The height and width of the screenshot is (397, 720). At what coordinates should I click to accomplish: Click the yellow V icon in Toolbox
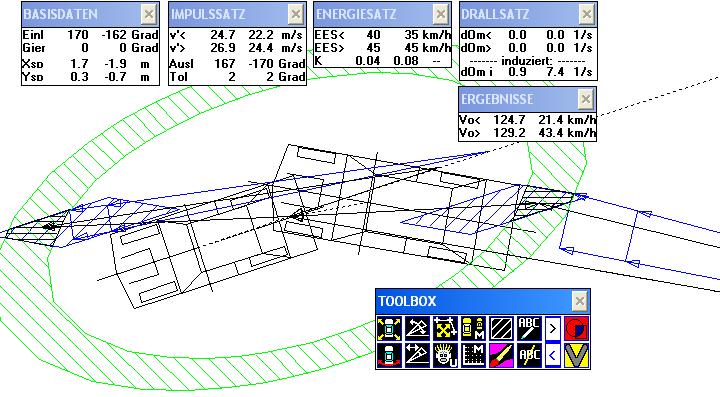click(576, 355)
